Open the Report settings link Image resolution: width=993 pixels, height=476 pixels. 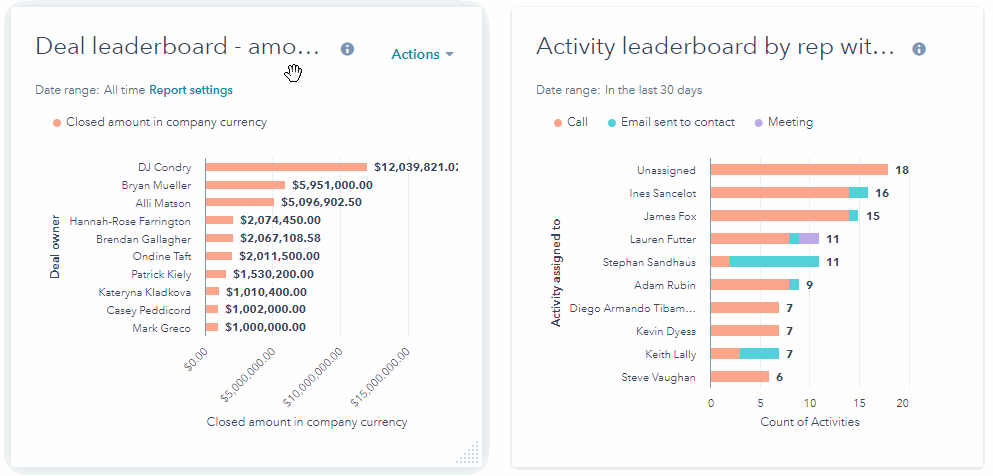point(190,90)
